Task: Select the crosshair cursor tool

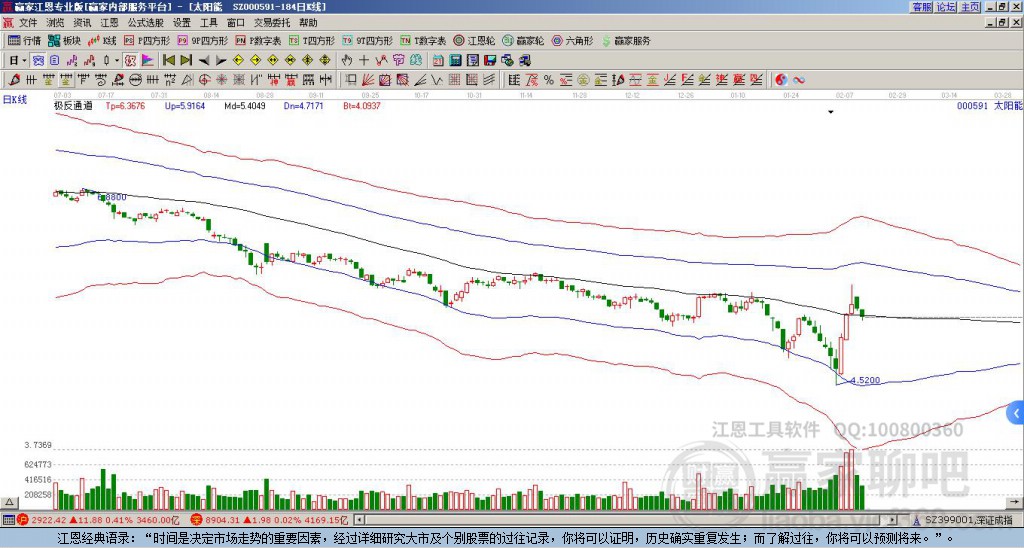Action: tap(364, 61)
